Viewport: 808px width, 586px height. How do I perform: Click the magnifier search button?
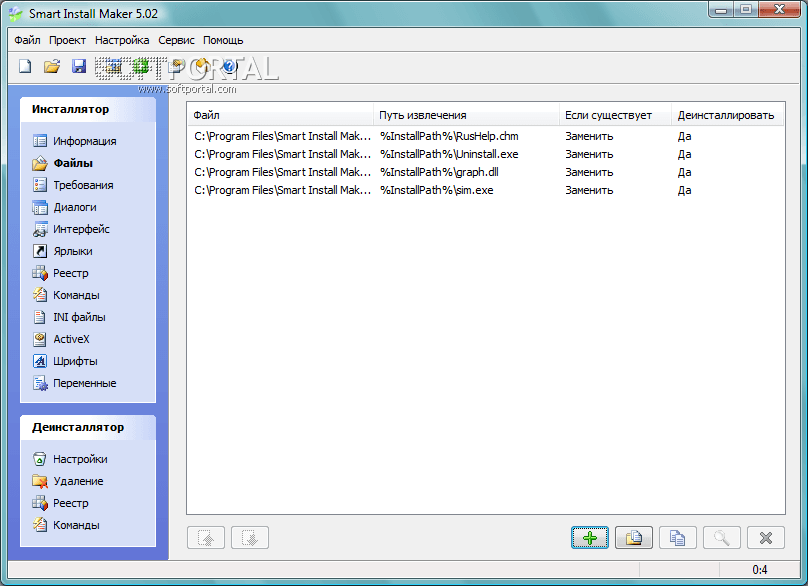pyautogui.click(x=721, y=538)
